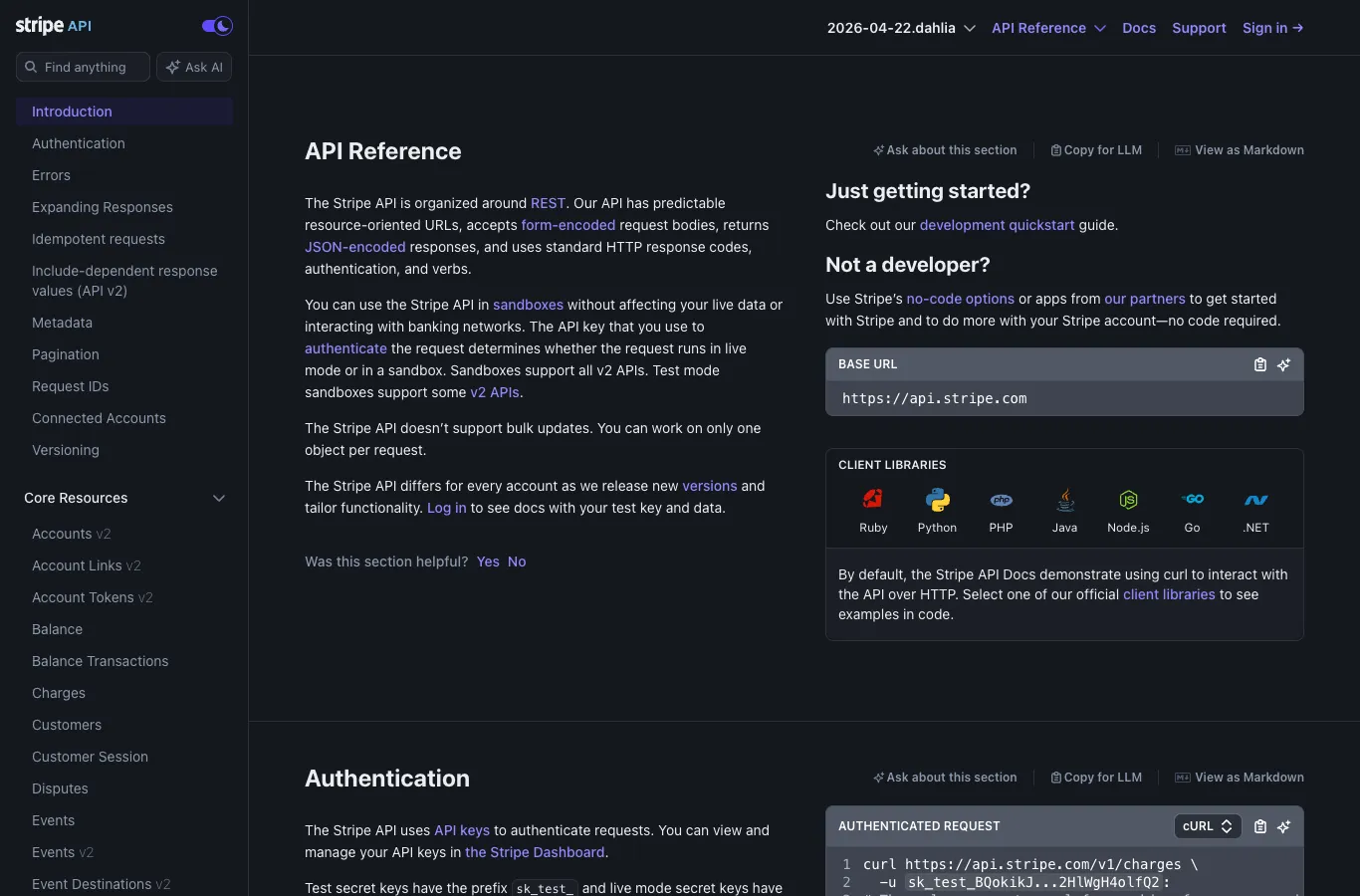Open Accounts v2 resource
1360x896 pixels.
click(72, 534)
